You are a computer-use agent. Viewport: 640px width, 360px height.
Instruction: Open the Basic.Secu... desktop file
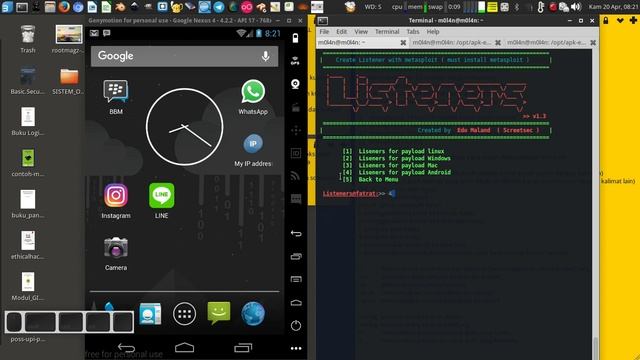click(28, 81)
